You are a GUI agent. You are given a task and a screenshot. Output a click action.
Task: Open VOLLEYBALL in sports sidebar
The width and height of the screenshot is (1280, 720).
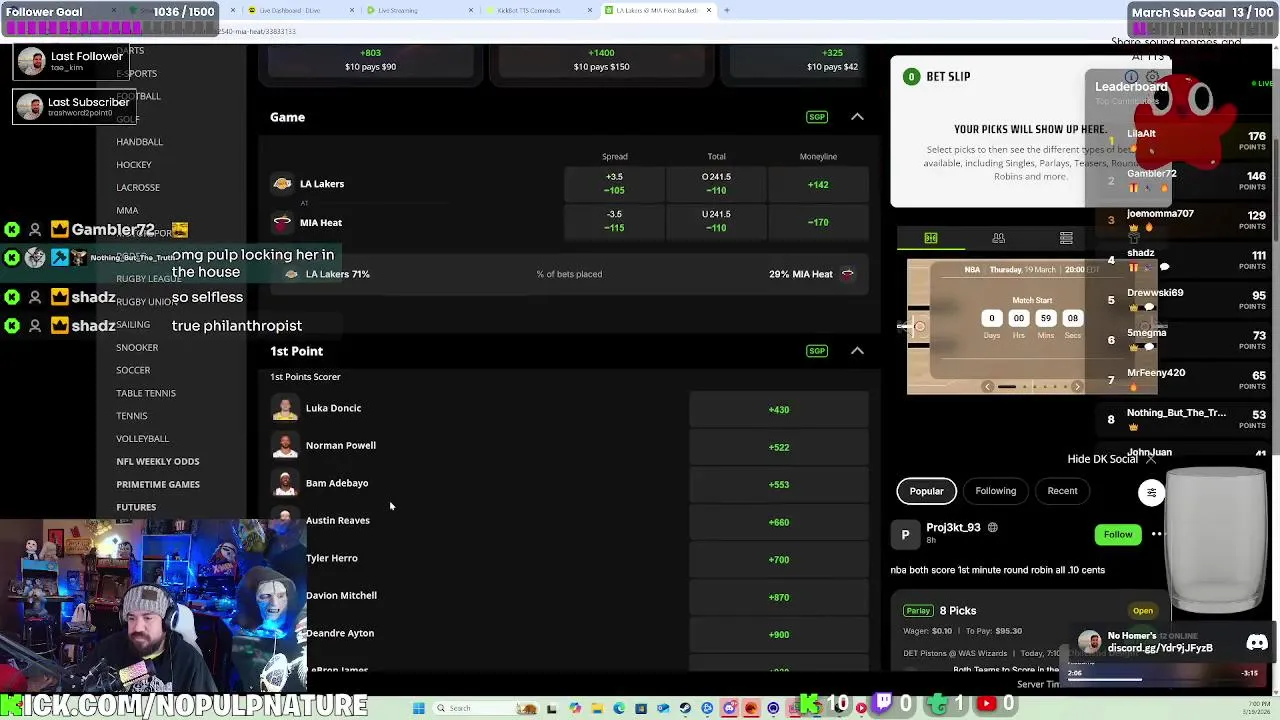(142, 439)
